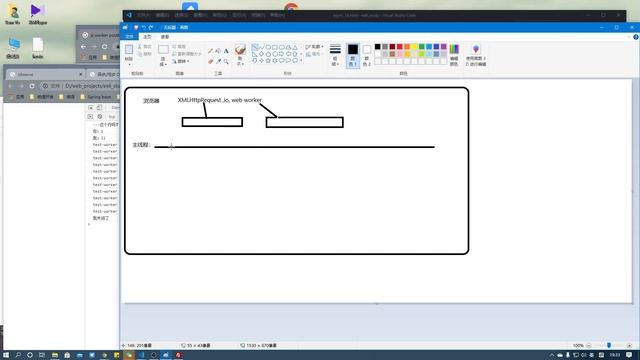Click the inspect element icon in DevTools
The image size is (640, 360).
tap(91, 107)
